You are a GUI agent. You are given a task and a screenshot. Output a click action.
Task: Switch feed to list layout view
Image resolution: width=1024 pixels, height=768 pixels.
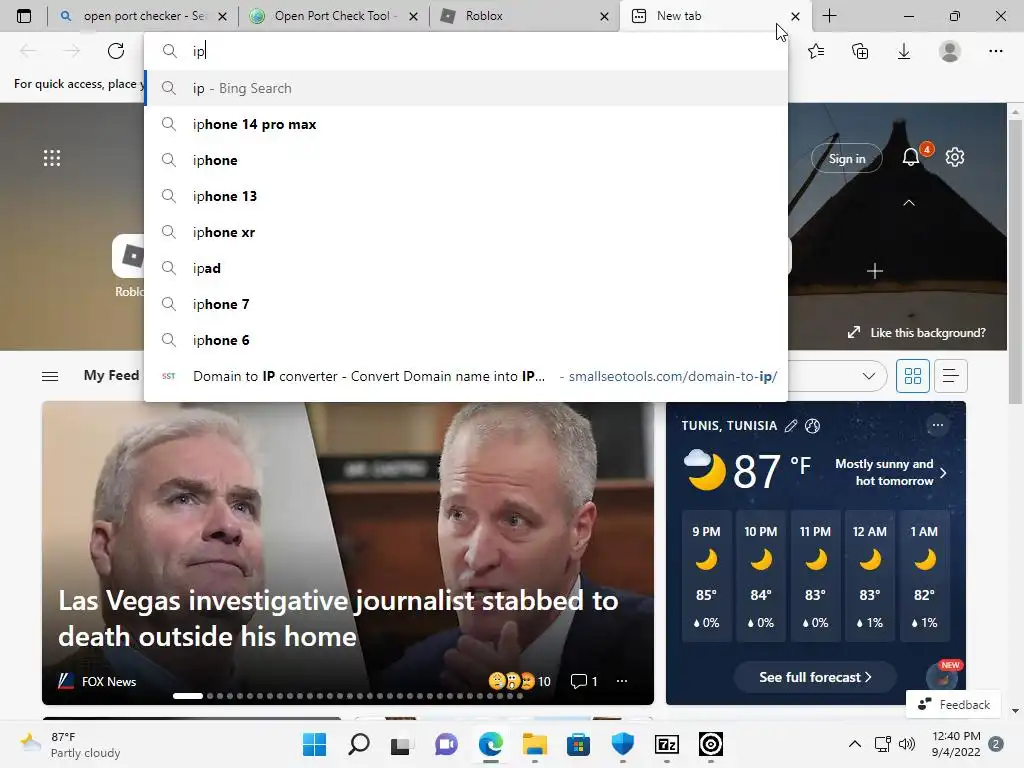coord(951,376)
